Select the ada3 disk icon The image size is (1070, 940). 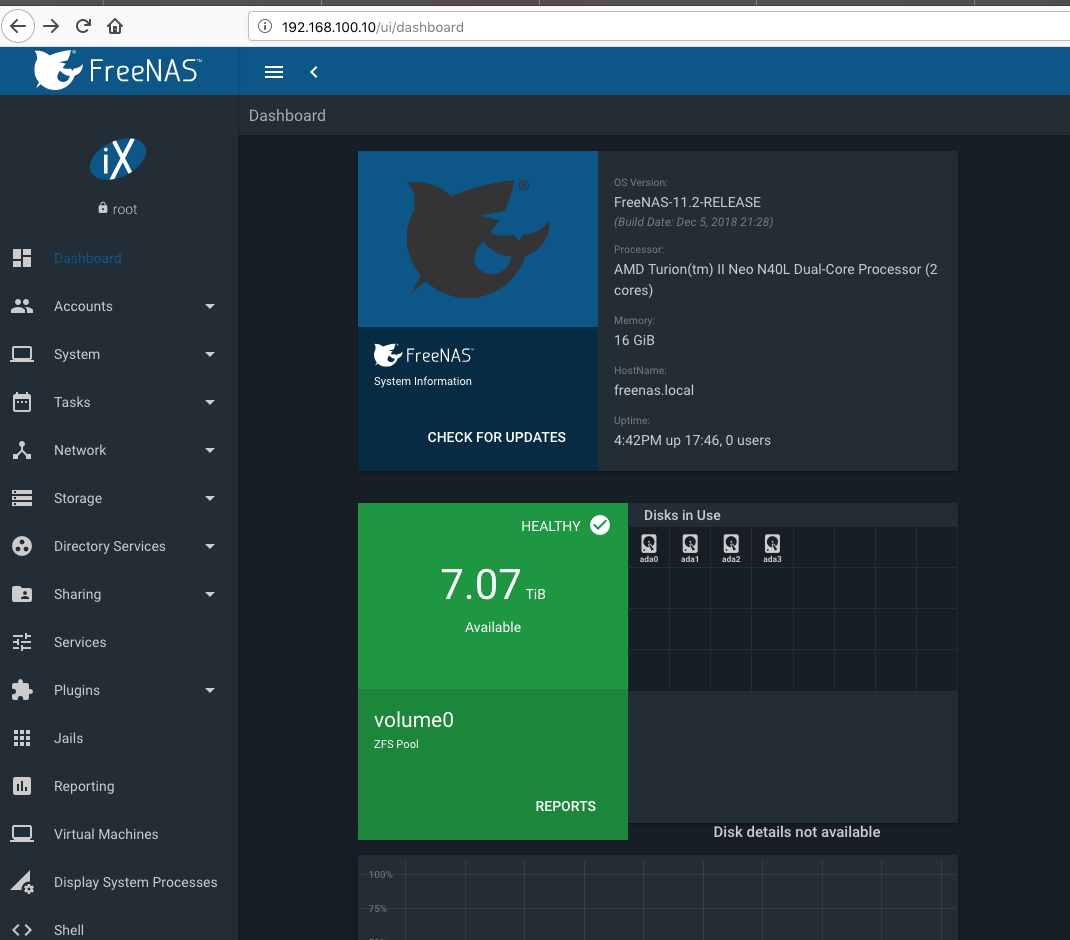(772, 547)
